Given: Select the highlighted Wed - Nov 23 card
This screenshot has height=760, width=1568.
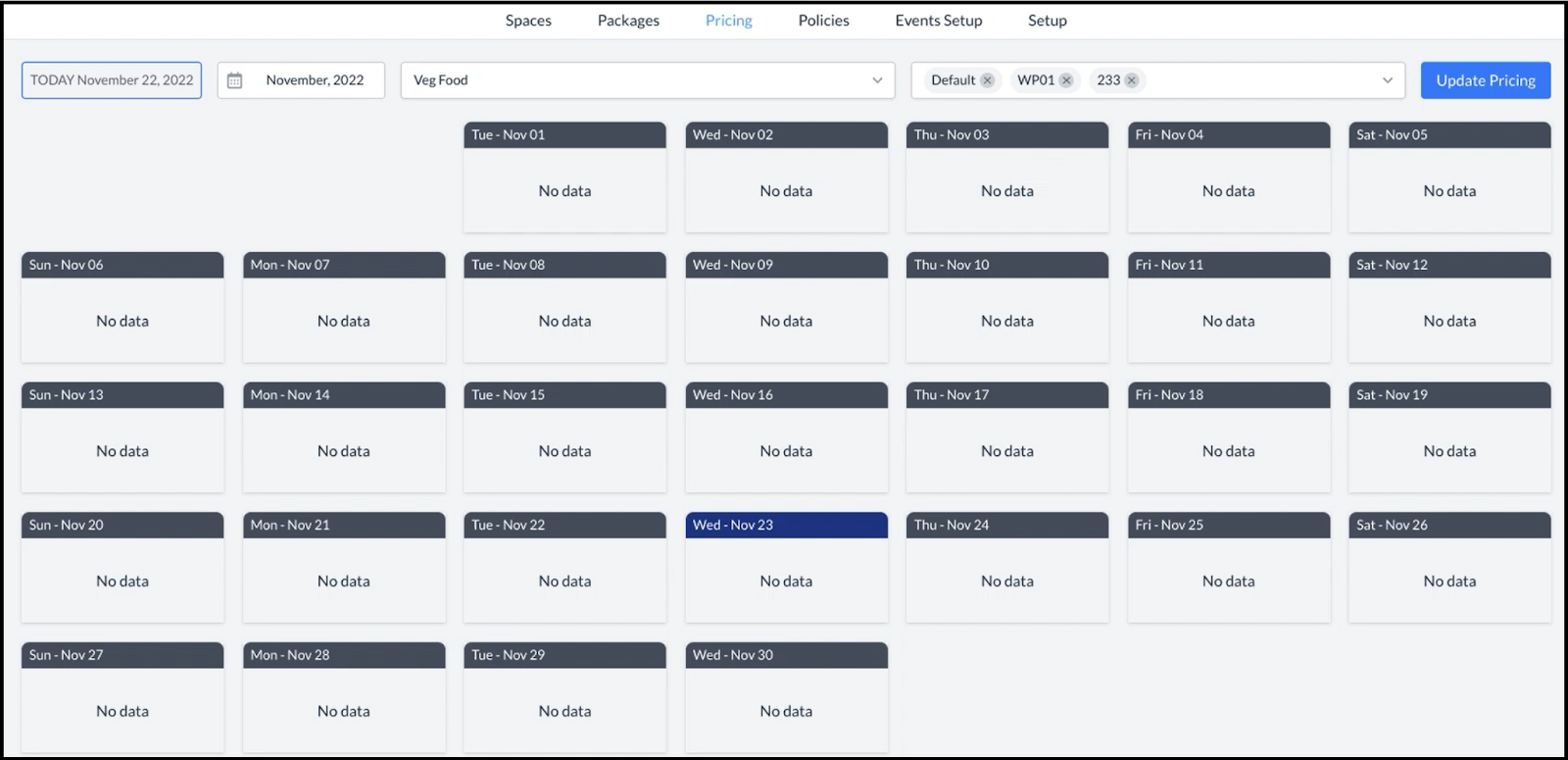Looking at the screenshot, I should click(x=786, y=567).
